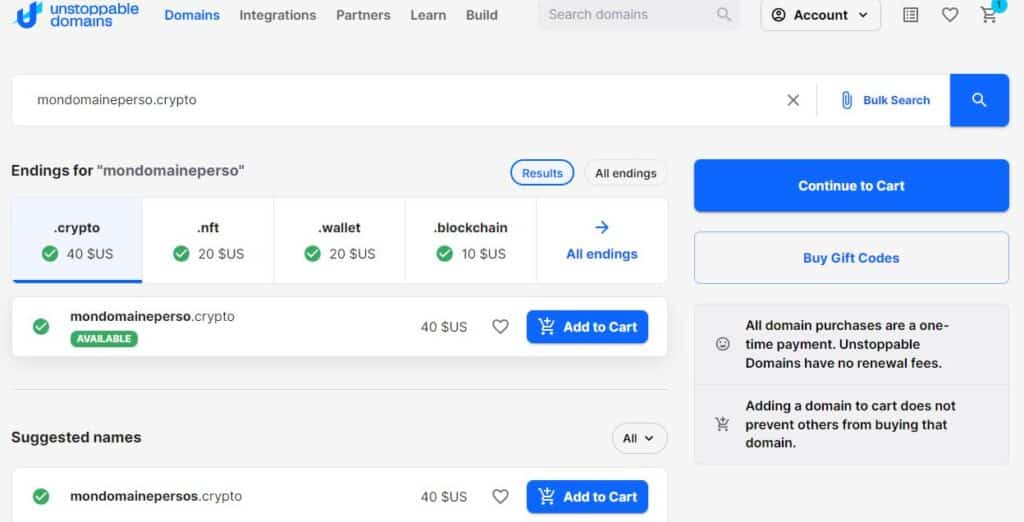Select the .nft ending tab

pyautogui.click(x=208, y=240)
